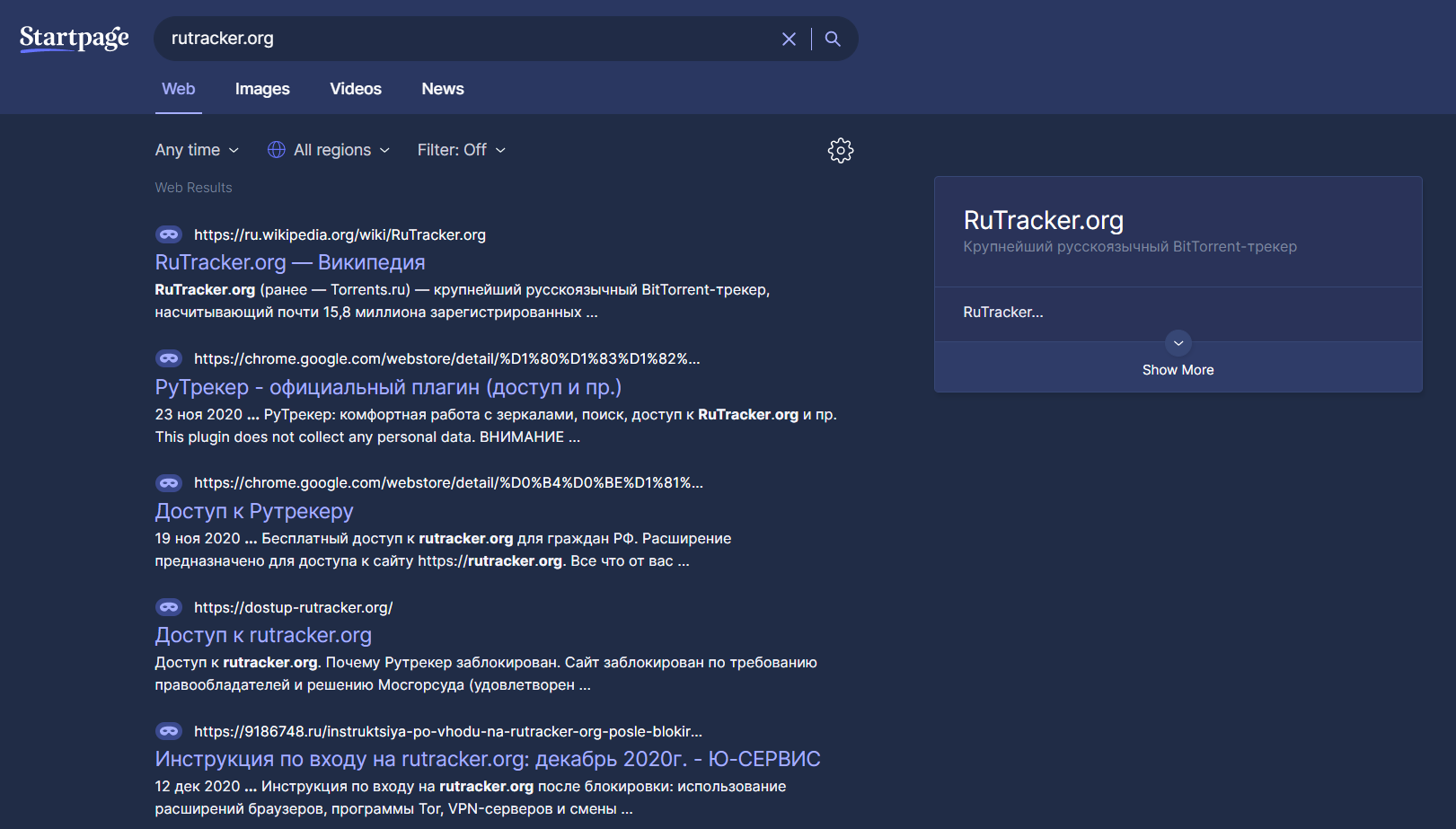
Task: Open the RuTracker.org — Википедия result
Action: click(290, 262)
